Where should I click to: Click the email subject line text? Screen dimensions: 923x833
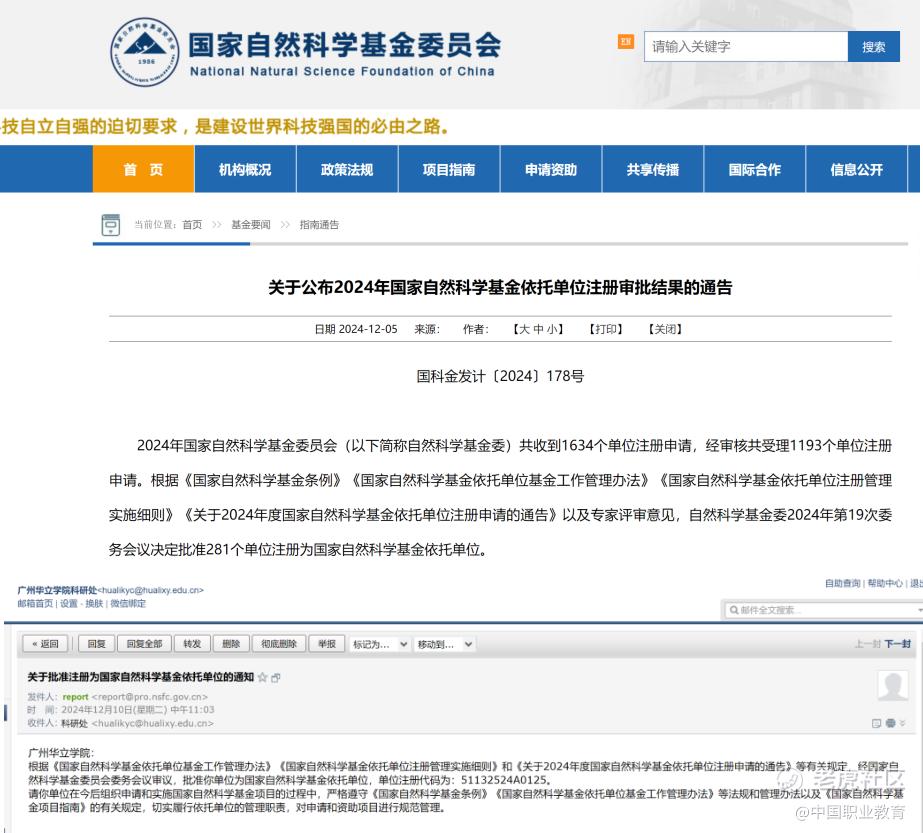coord(141,677)
